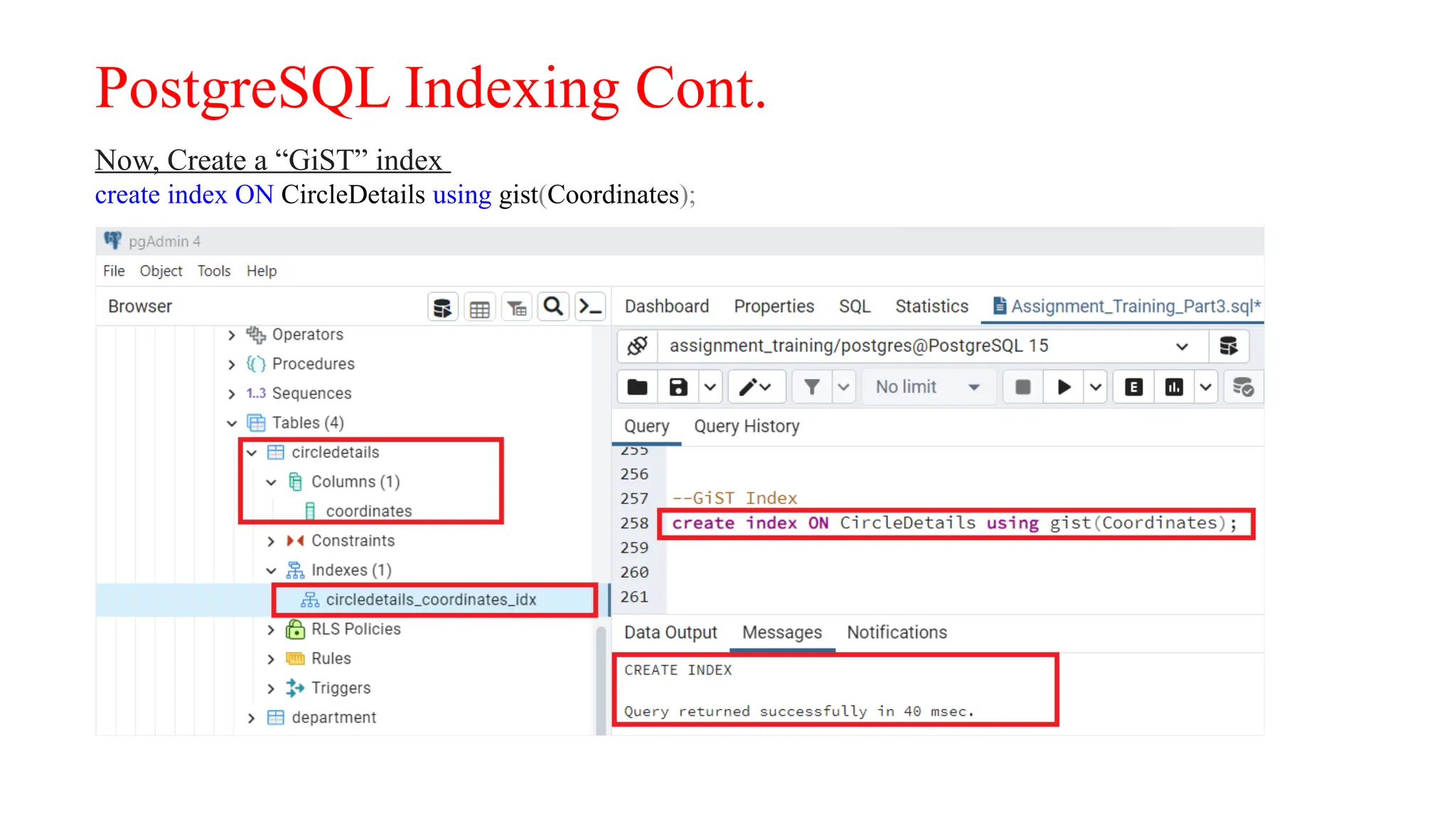Open the File menu
Screen dimensions: 1456x819
pyautogui.click(x=114, y=271)
